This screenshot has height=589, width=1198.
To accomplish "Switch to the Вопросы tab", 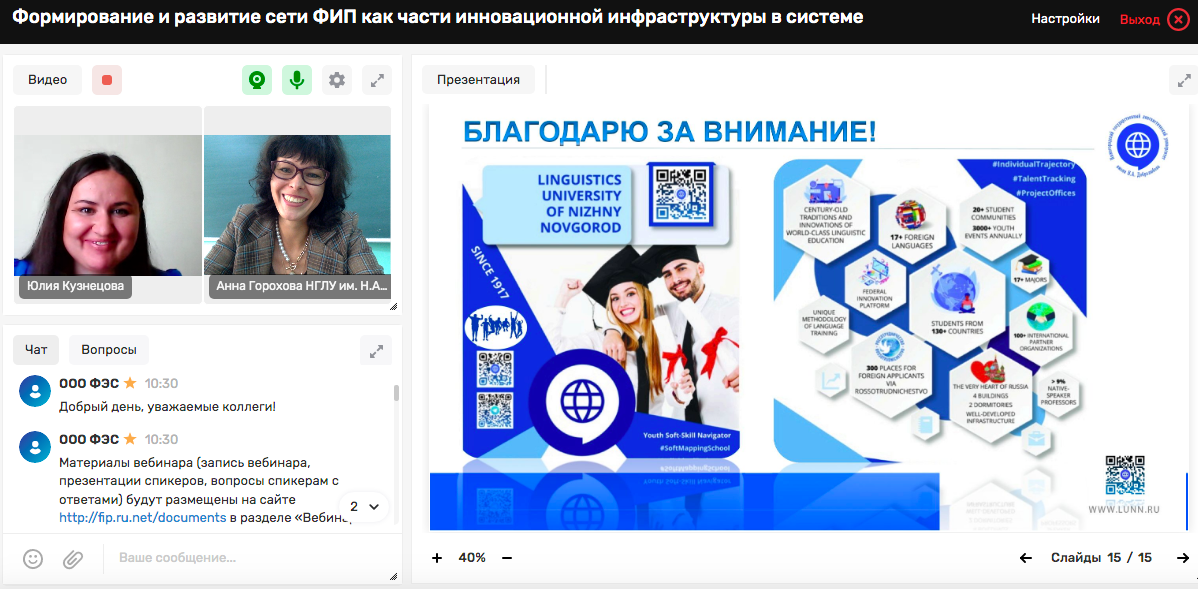I will 109,351.
